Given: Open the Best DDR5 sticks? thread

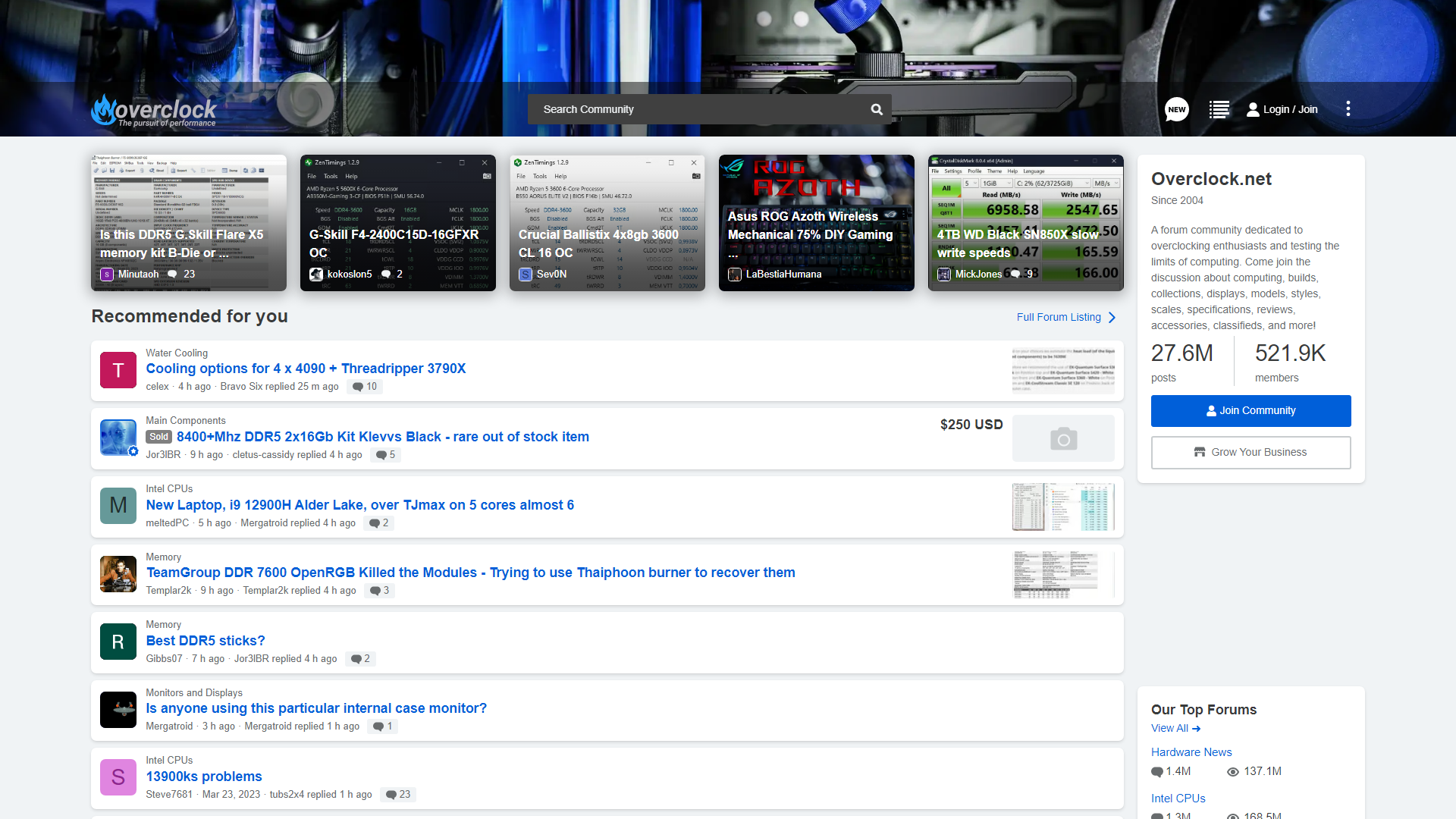Looking at the screenshot, I should point(206,641).
